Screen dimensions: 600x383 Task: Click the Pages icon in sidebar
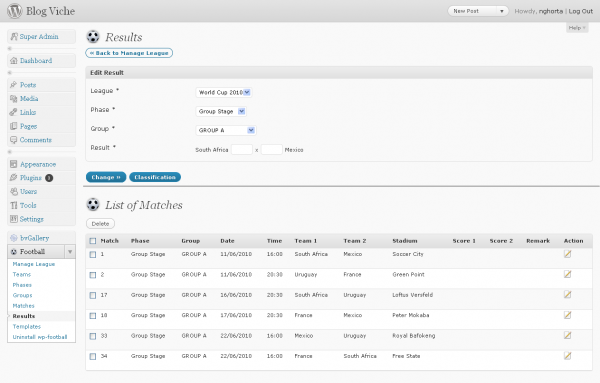(14, 126)
